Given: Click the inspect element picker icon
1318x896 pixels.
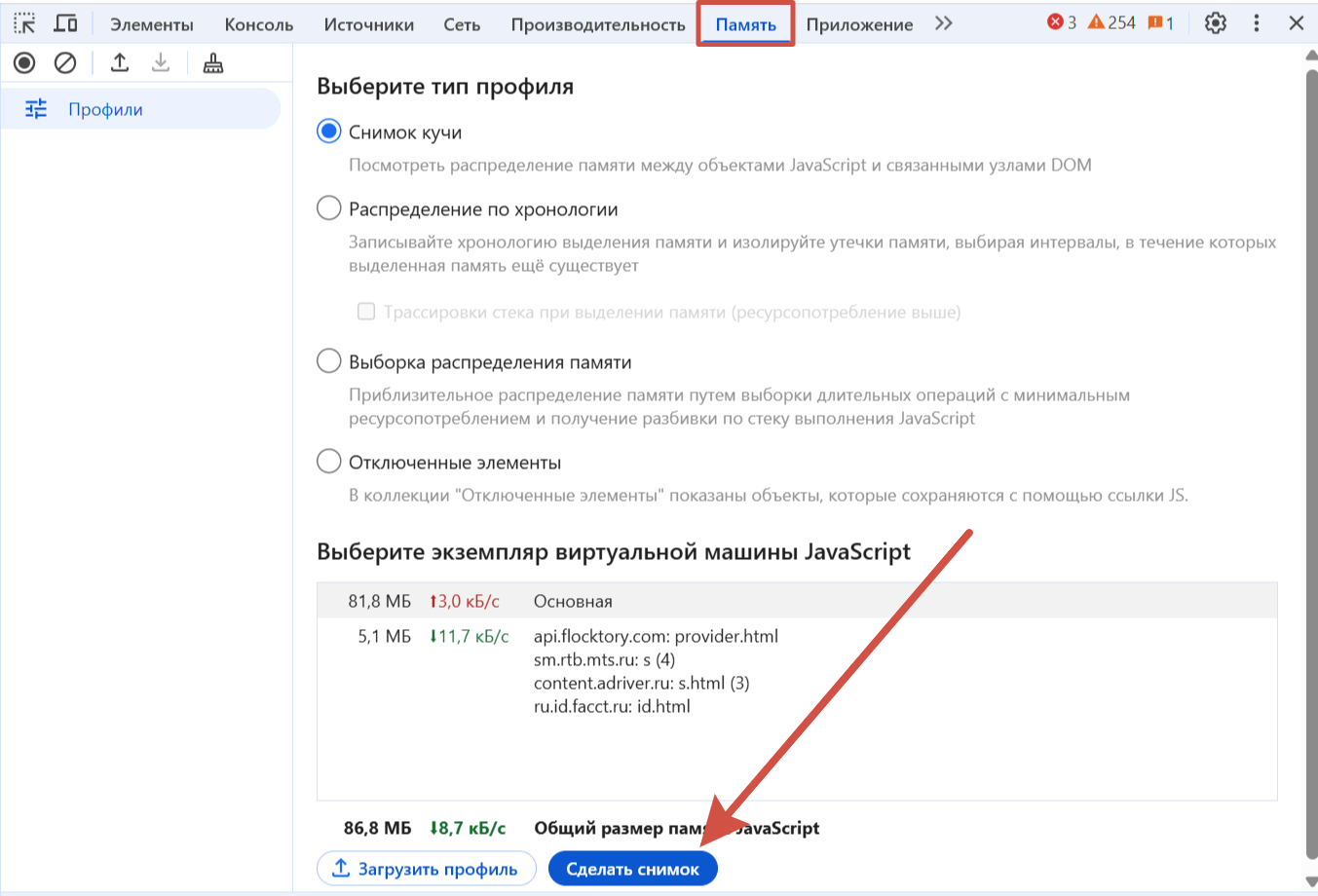Looking at the screenshot, I should (24, 23).
